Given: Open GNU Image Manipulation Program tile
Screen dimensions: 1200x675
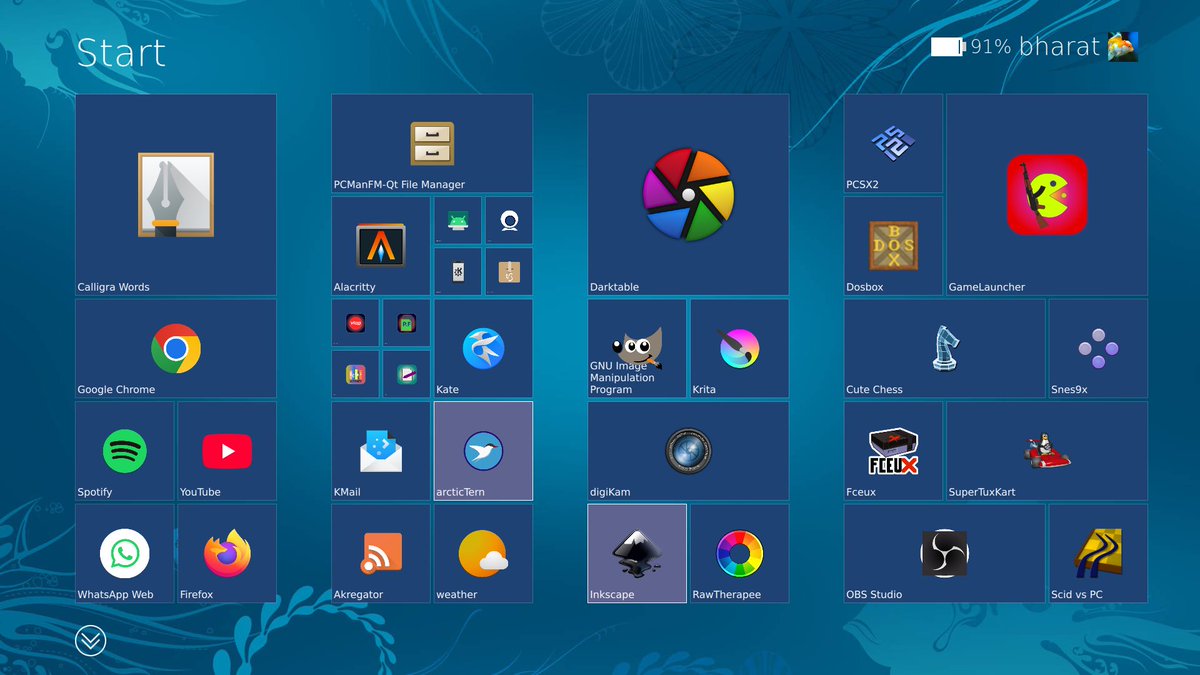Looking at the screenshot, I should point(637,348).
